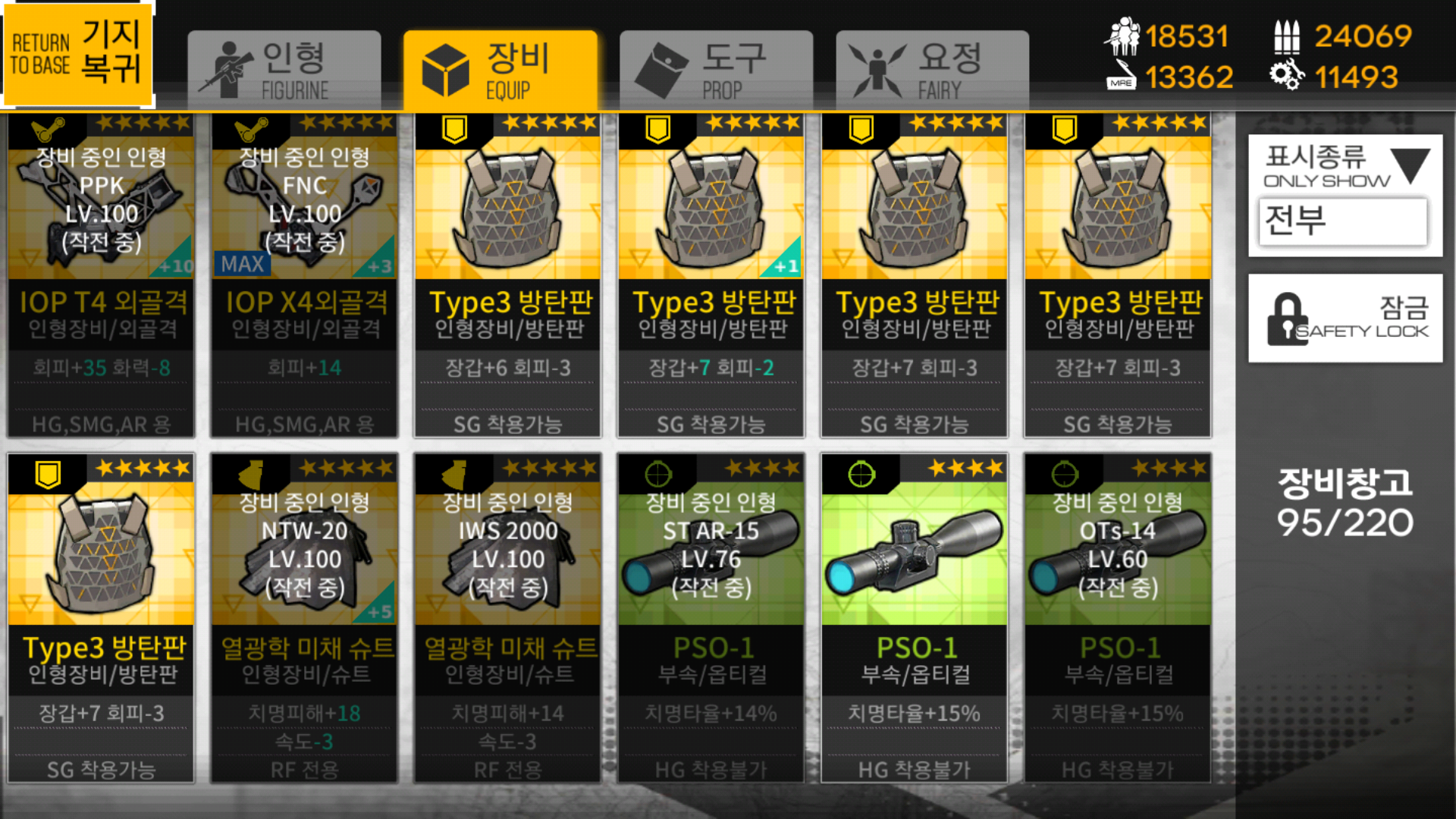Click Return to Base button
Image resolution: width=1456 pixels, height=819 pixels.
(x=77, y=54)
